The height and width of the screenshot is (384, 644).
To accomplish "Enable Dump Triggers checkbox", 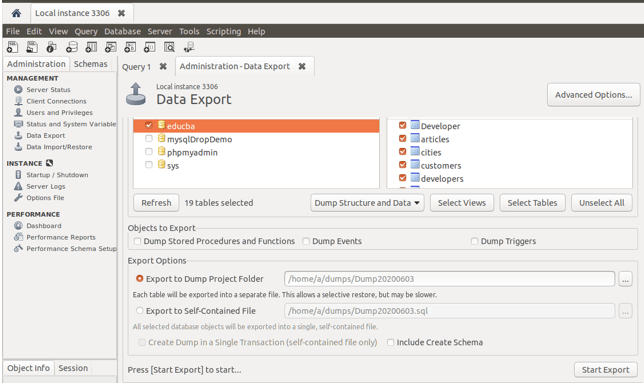I will [x=474, y=241].
